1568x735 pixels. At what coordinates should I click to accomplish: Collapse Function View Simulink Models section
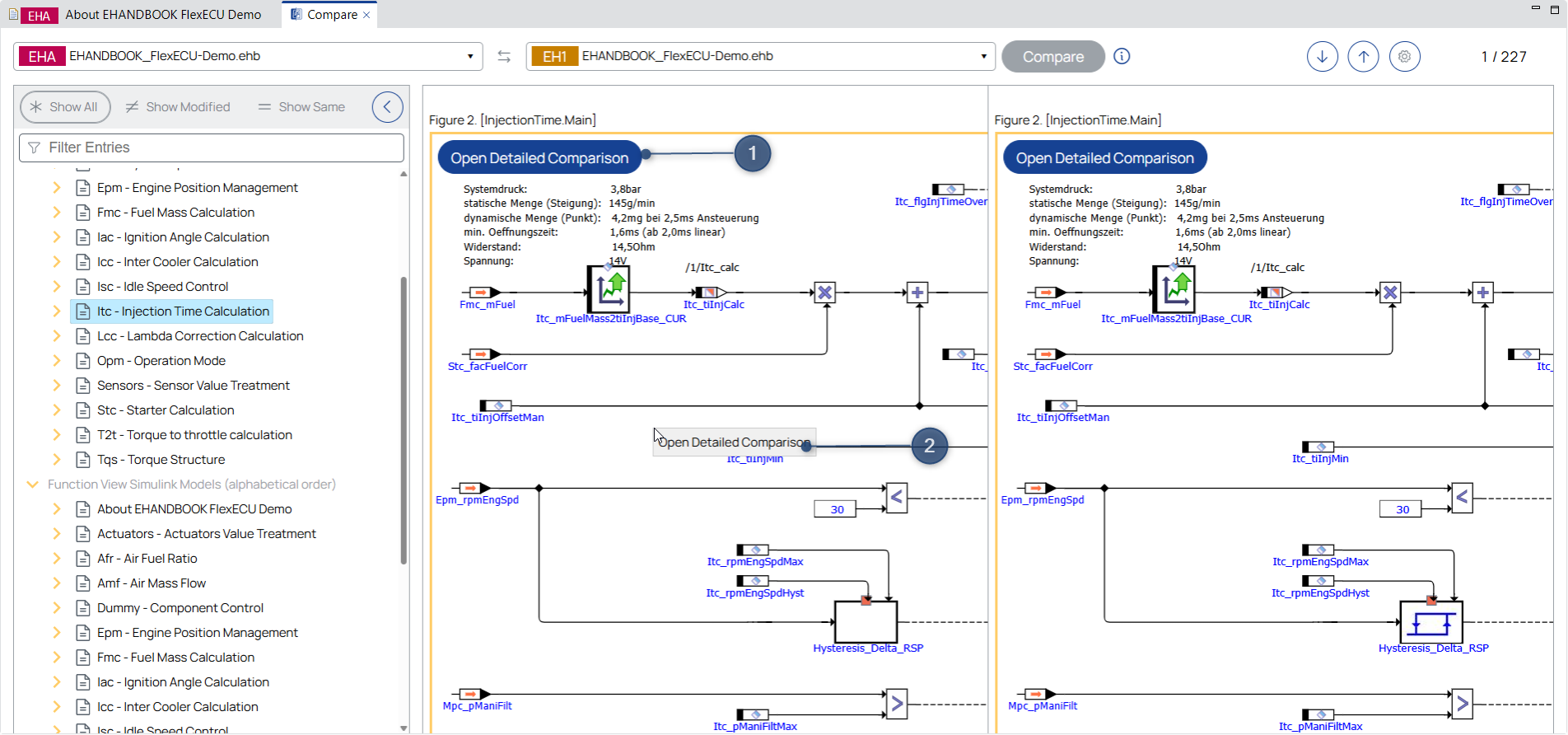[x=32, y=485]
